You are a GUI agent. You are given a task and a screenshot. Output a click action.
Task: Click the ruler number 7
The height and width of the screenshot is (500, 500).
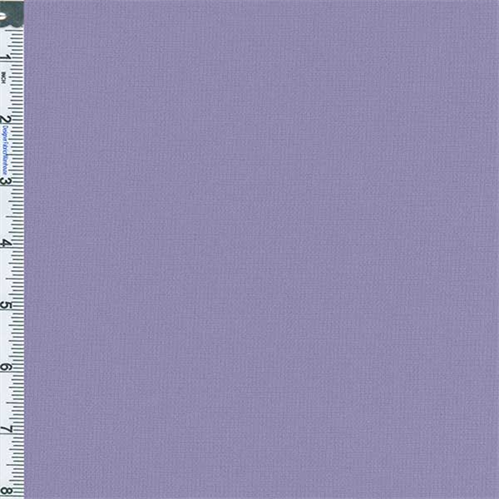(x=6, y=430)
